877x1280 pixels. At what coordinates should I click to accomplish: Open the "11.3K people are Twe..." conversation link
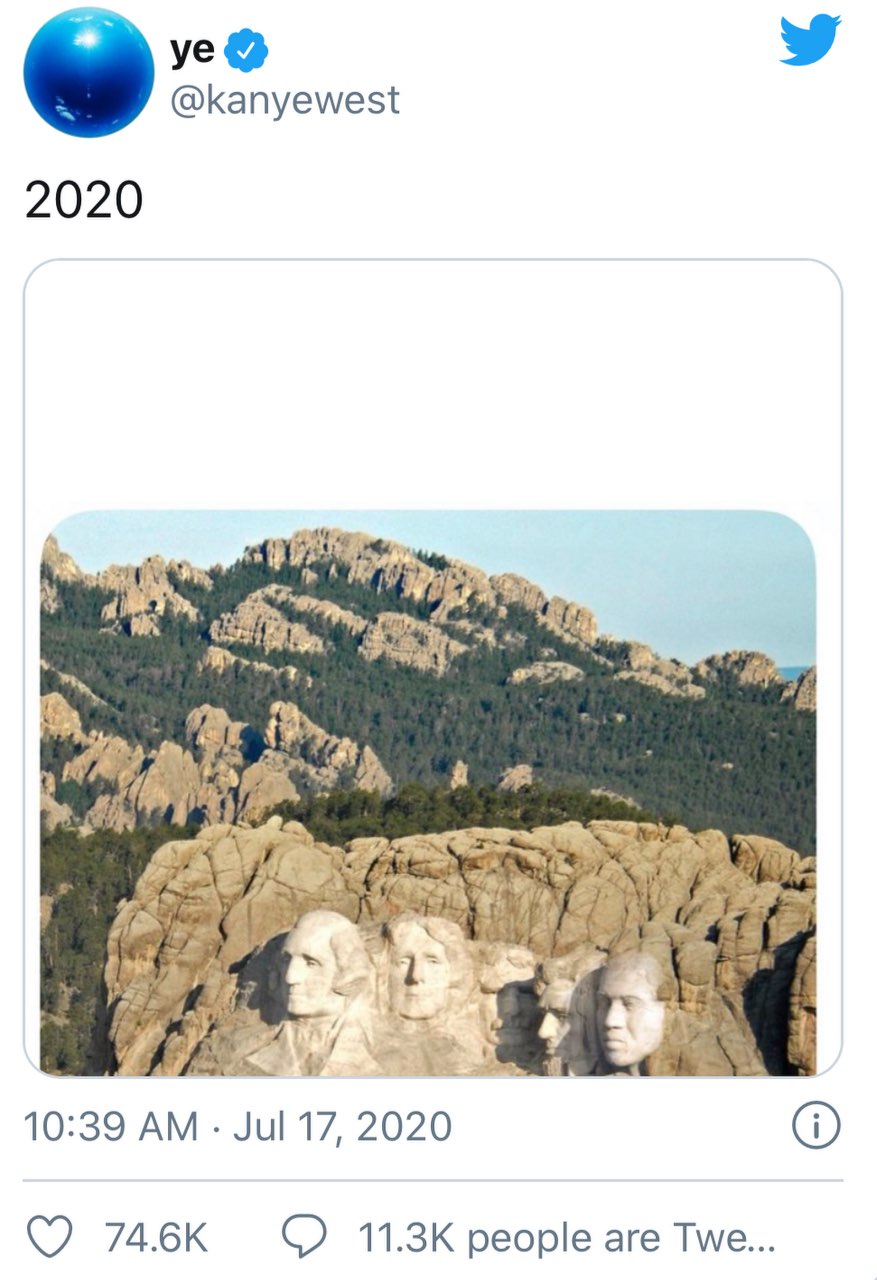point(566,1238)
